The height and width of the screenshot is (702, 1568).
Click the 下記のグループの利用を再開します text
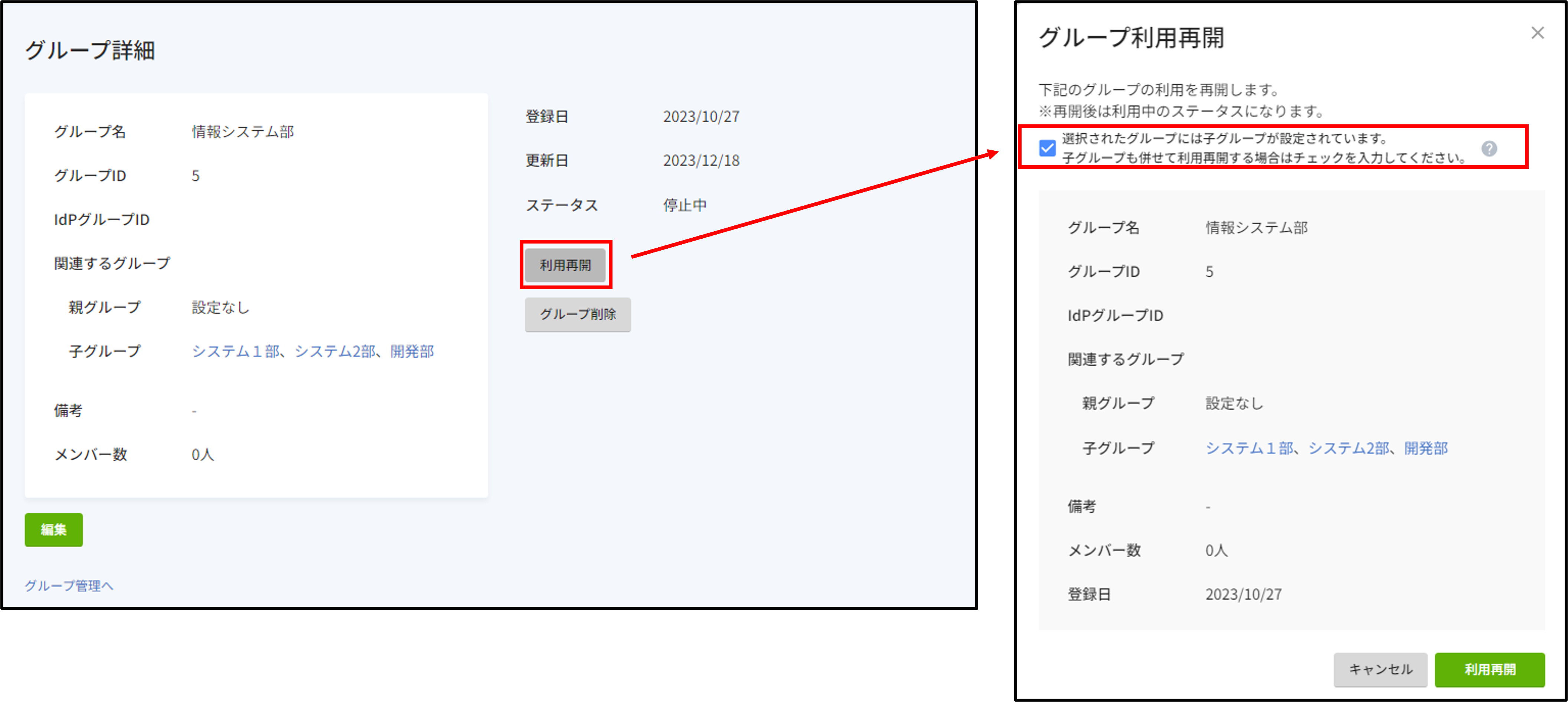coord(1159,89)
